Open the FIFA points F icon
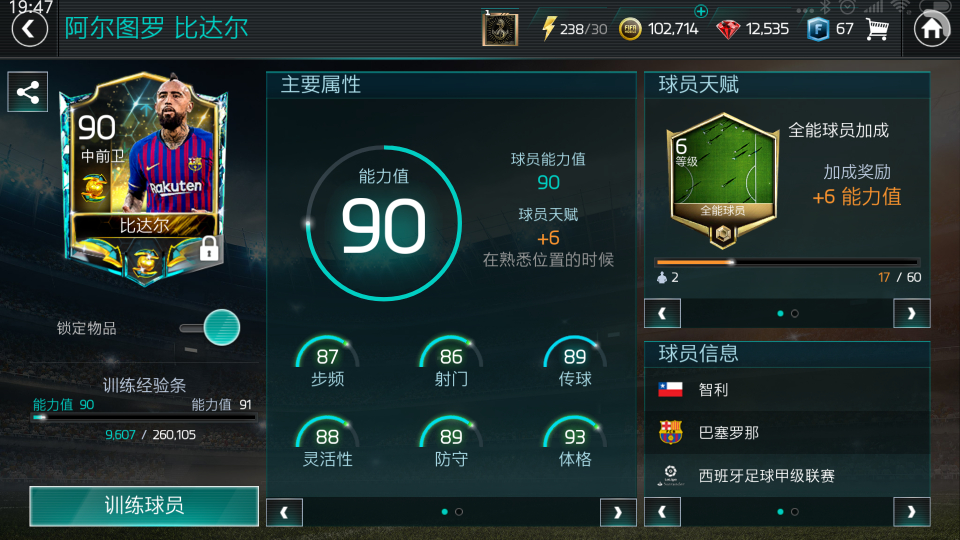This screenshot has height=540, width=960. point(817,29)
